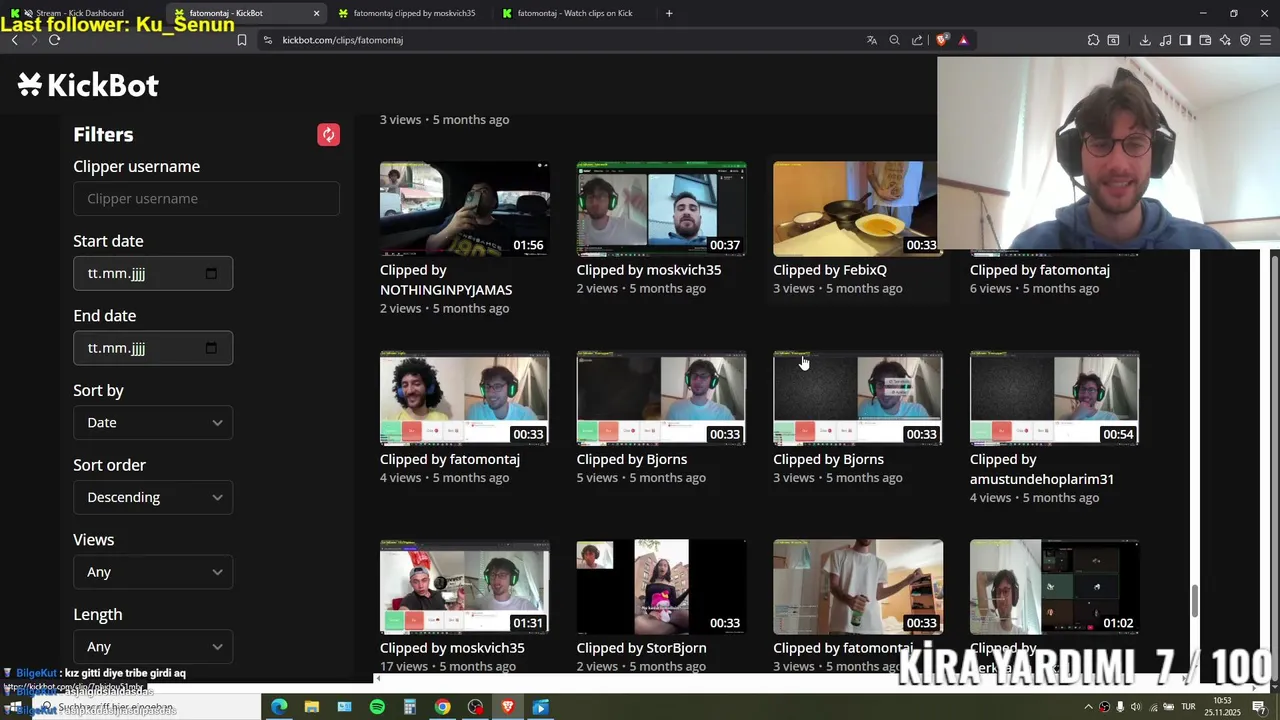1280x720 pixels.
Task: Click the End date field
Action: point(153,348)
